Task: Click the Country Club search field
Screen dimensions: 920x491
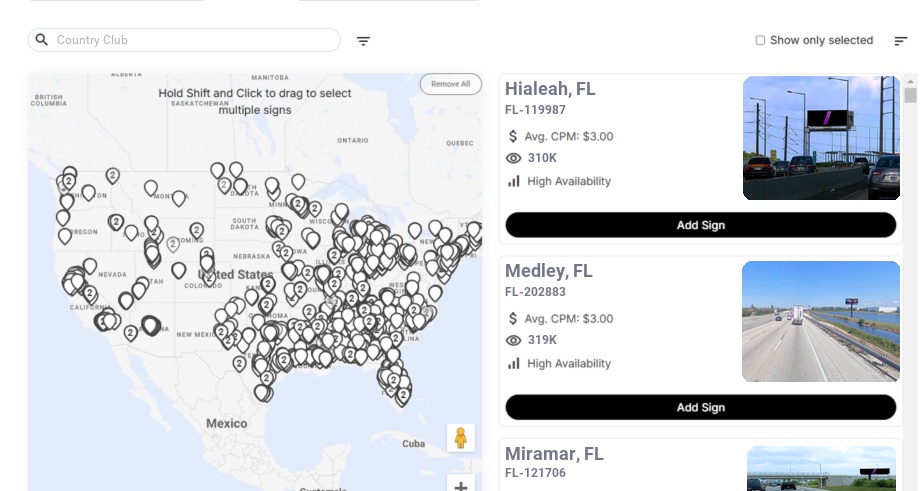Action: [190, 40]
